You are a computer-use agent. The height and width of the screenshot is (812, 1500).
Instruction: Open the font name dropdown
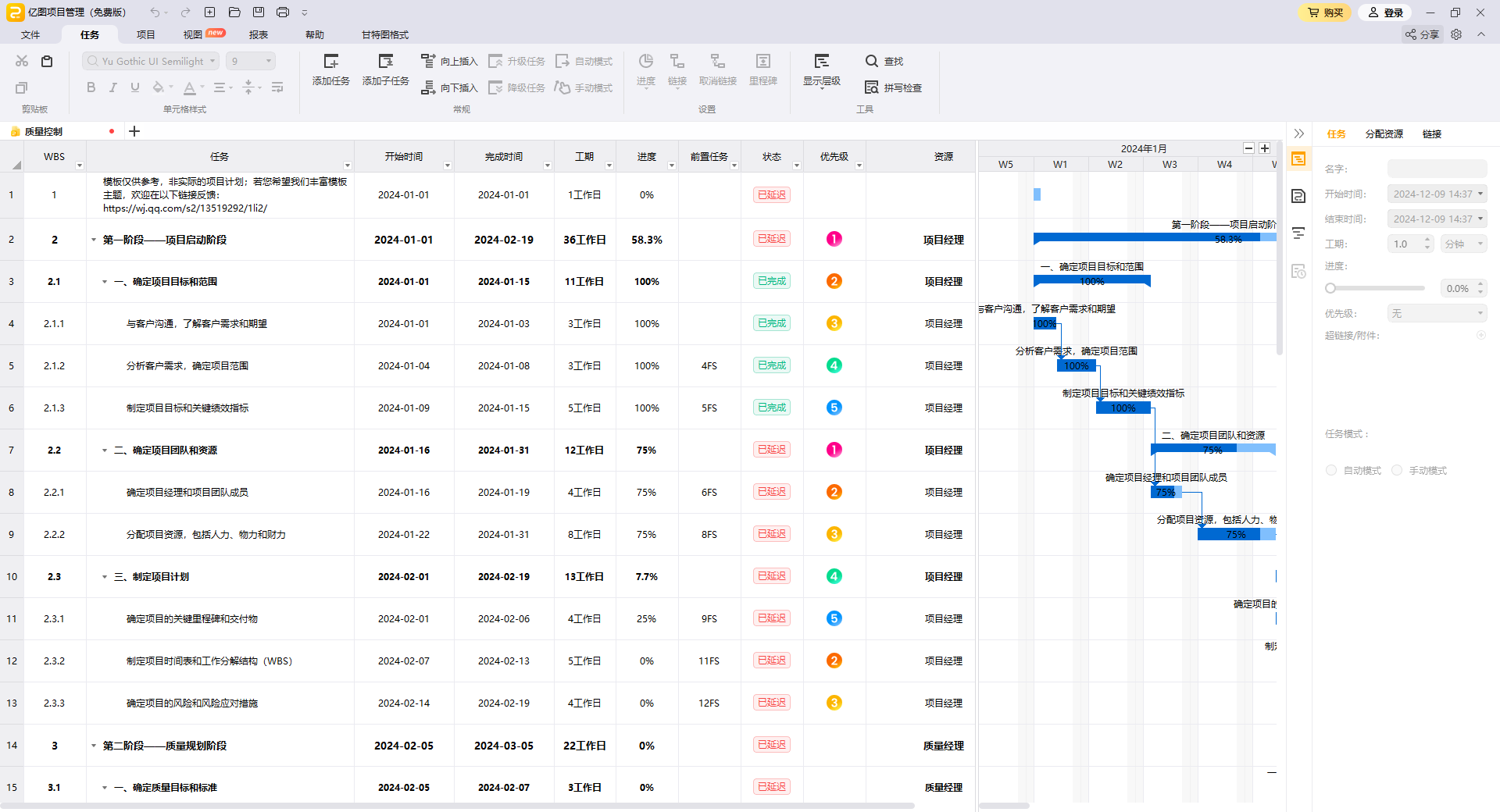point(212,61)
